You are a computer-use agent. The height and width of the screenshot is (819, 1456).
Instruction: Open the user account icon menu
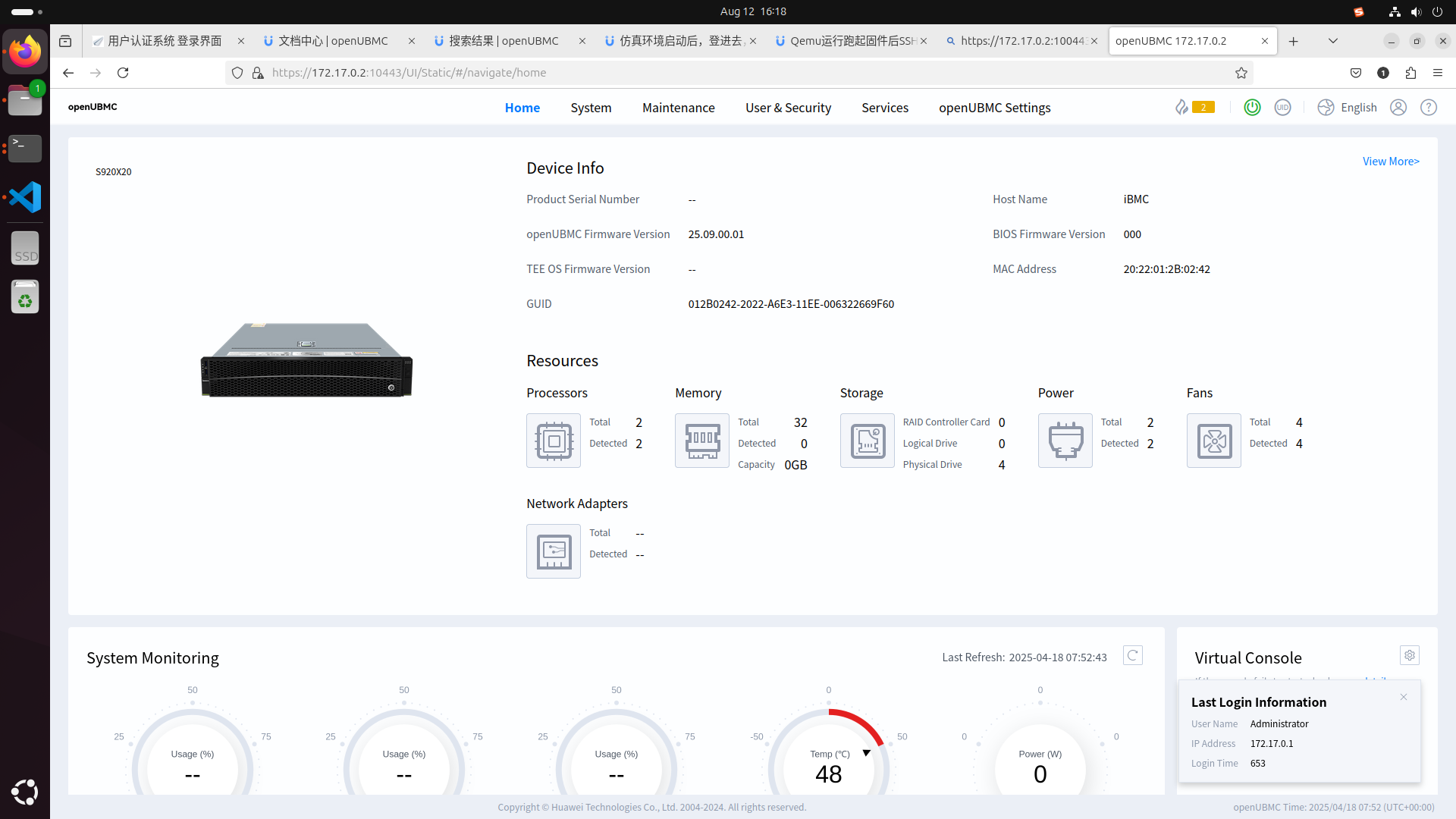pyautogui.click(x=1398, y=108)
